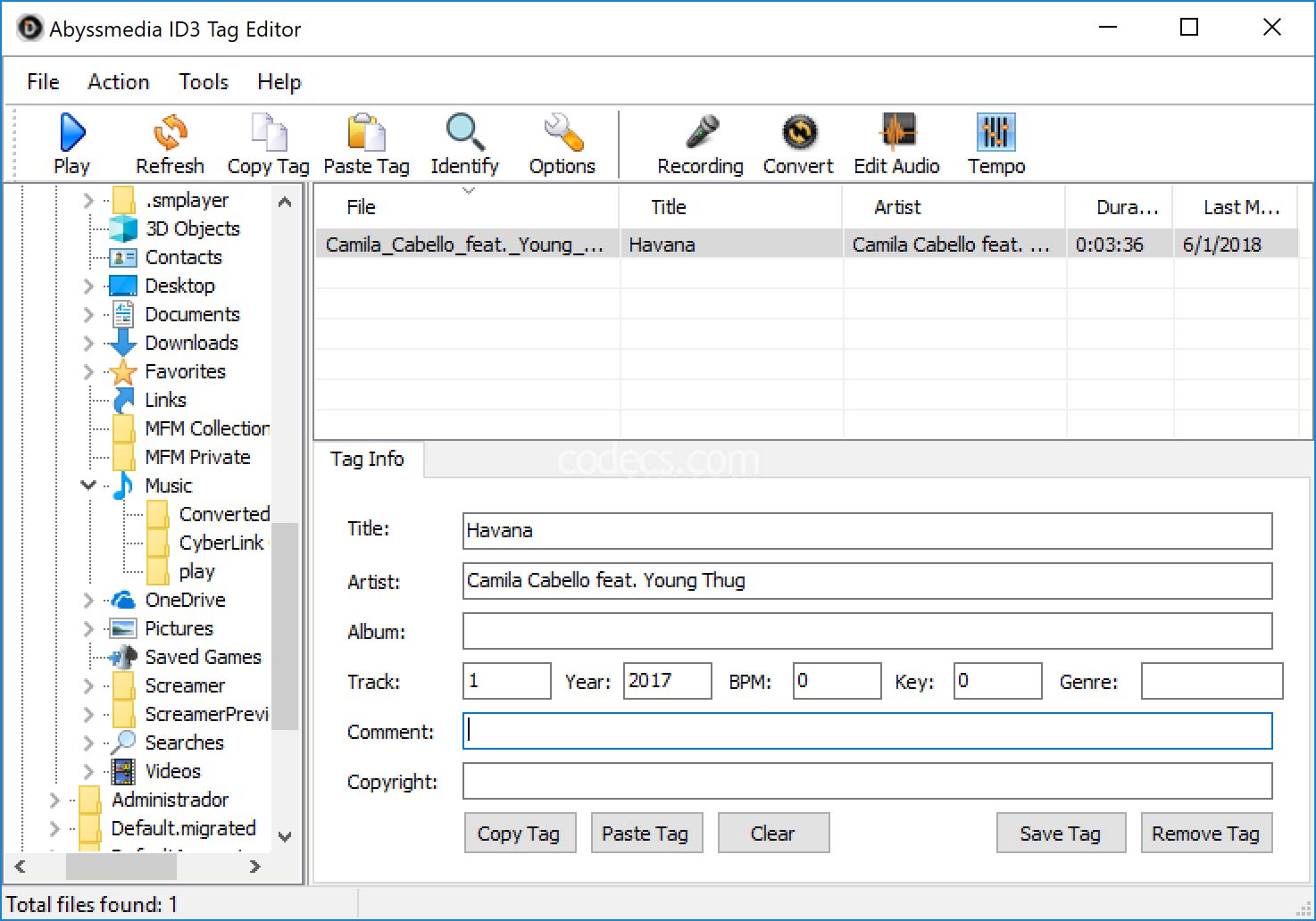Expand the Downloads tree node
1316x921 pixels.
88,343
